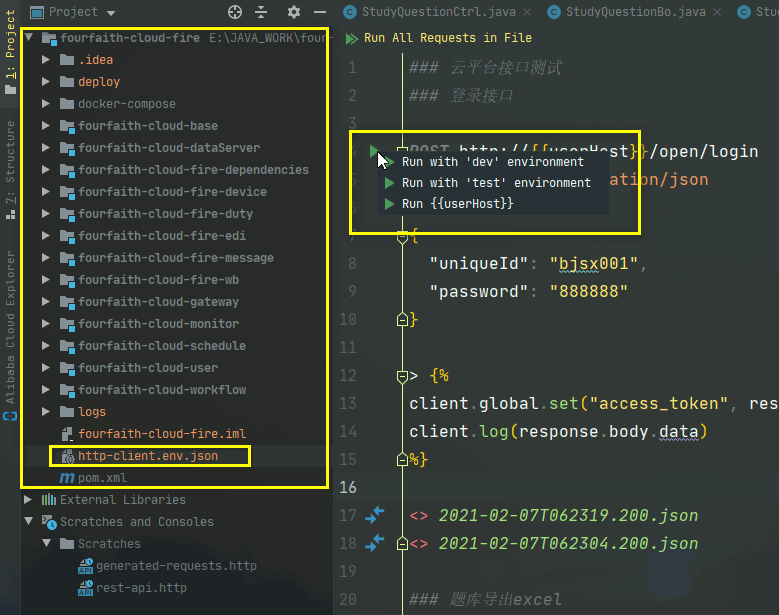
Task: Click the fold end marker on line 10
Action: (x=402, y=319)
